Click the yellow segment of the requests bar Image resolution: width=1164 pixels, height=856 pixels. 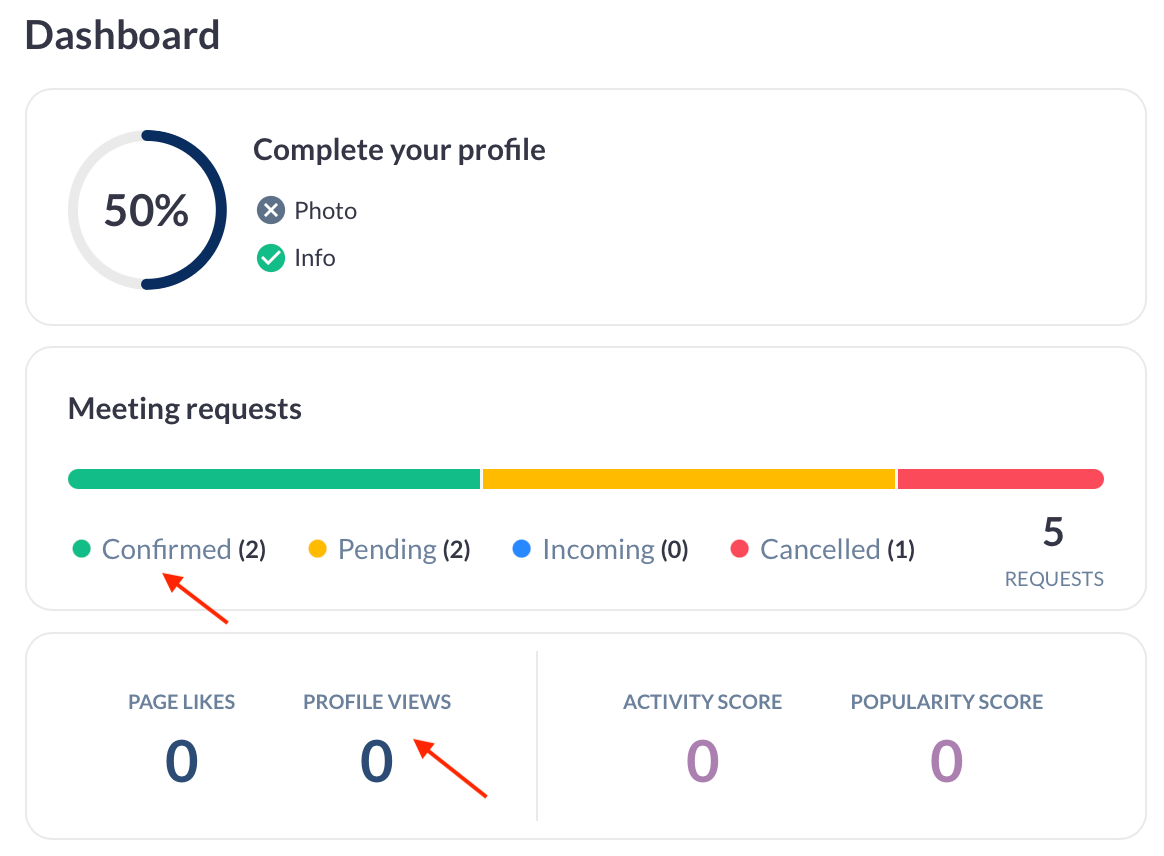coord(689,479)
